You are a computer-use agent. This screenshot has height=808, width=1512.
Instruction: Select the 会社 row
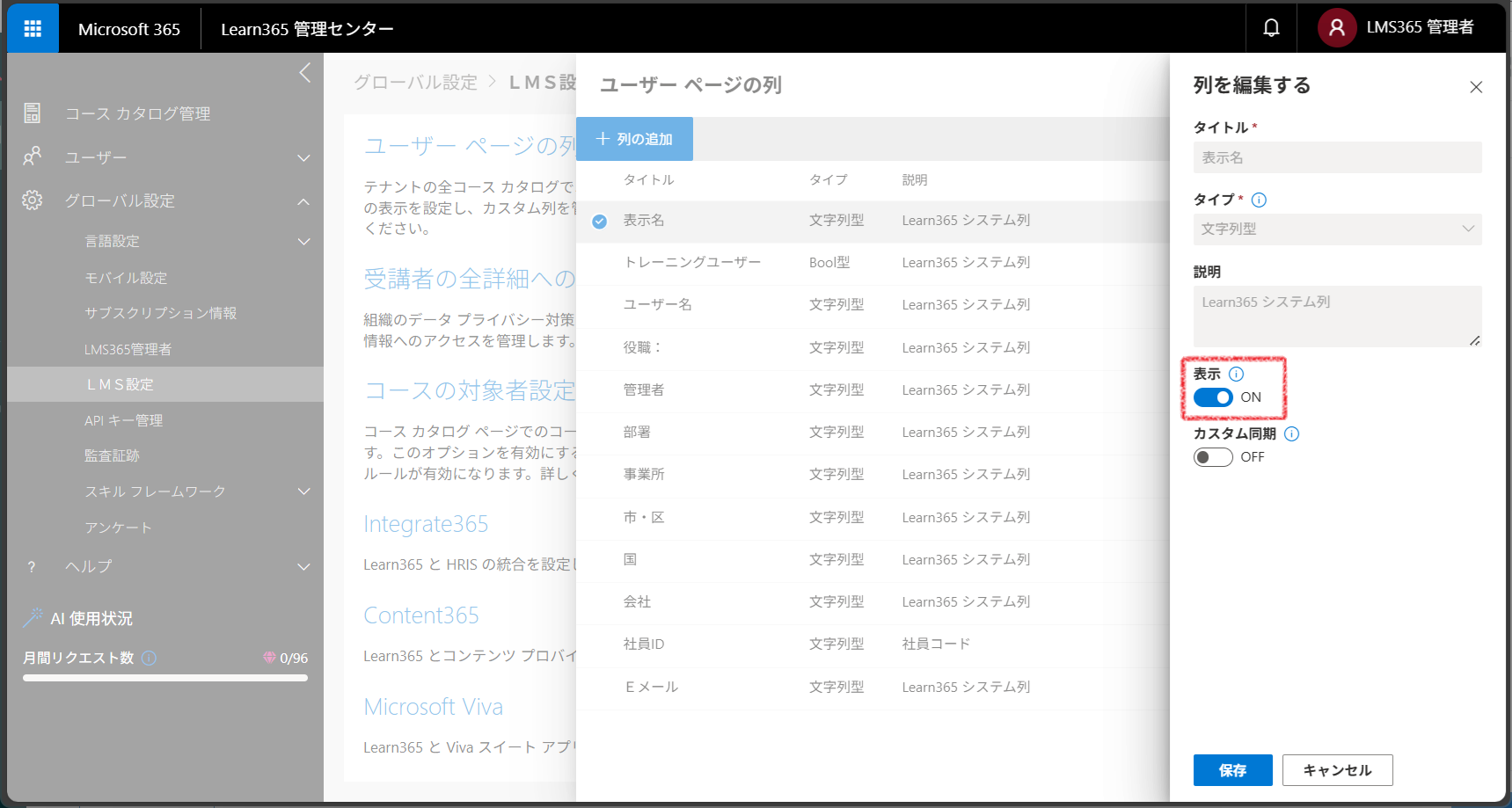click(873, 602)
